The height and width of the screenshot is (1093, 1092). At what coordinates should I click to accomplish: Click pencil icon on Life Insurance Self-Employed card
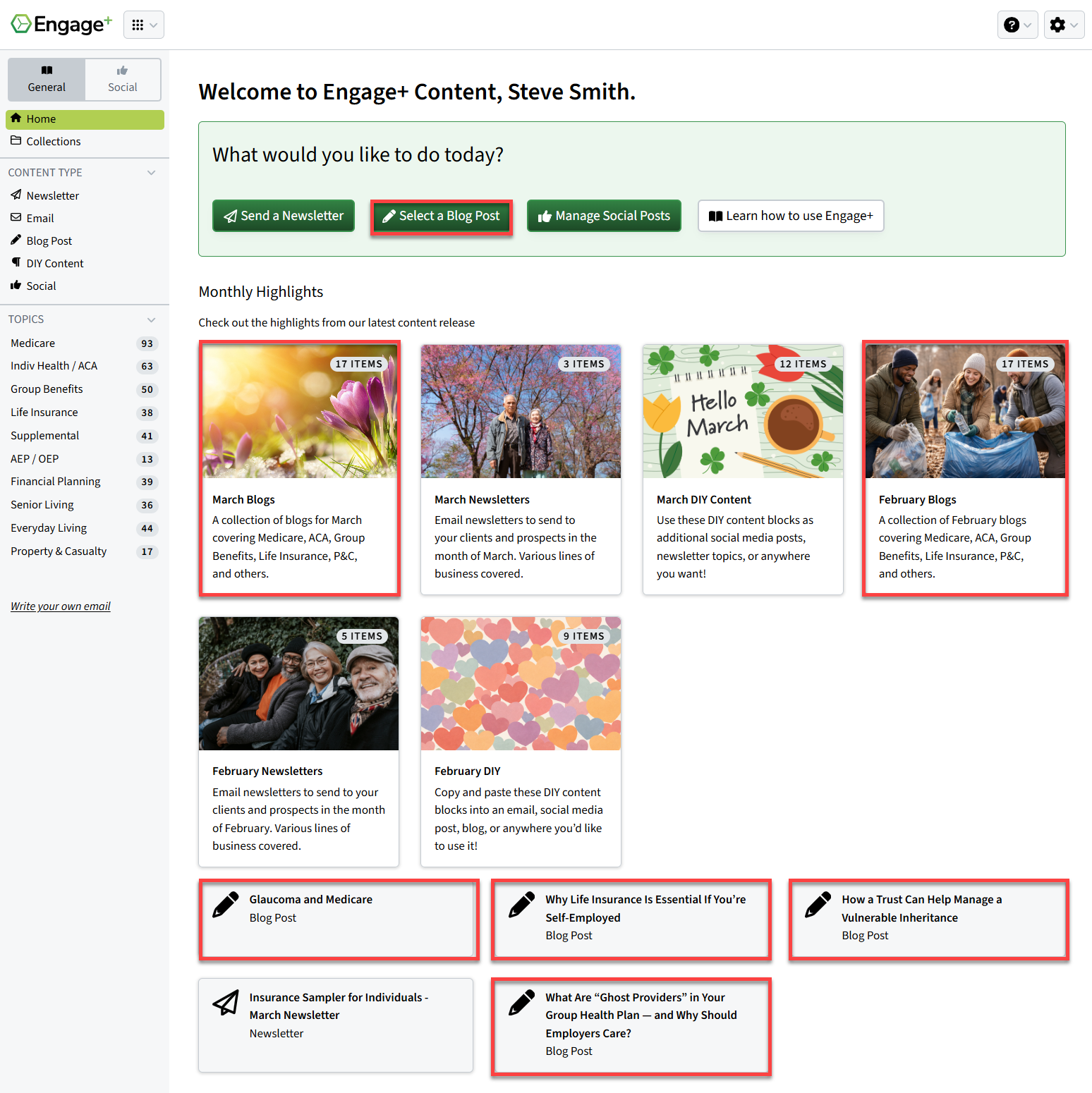(522, 905)
